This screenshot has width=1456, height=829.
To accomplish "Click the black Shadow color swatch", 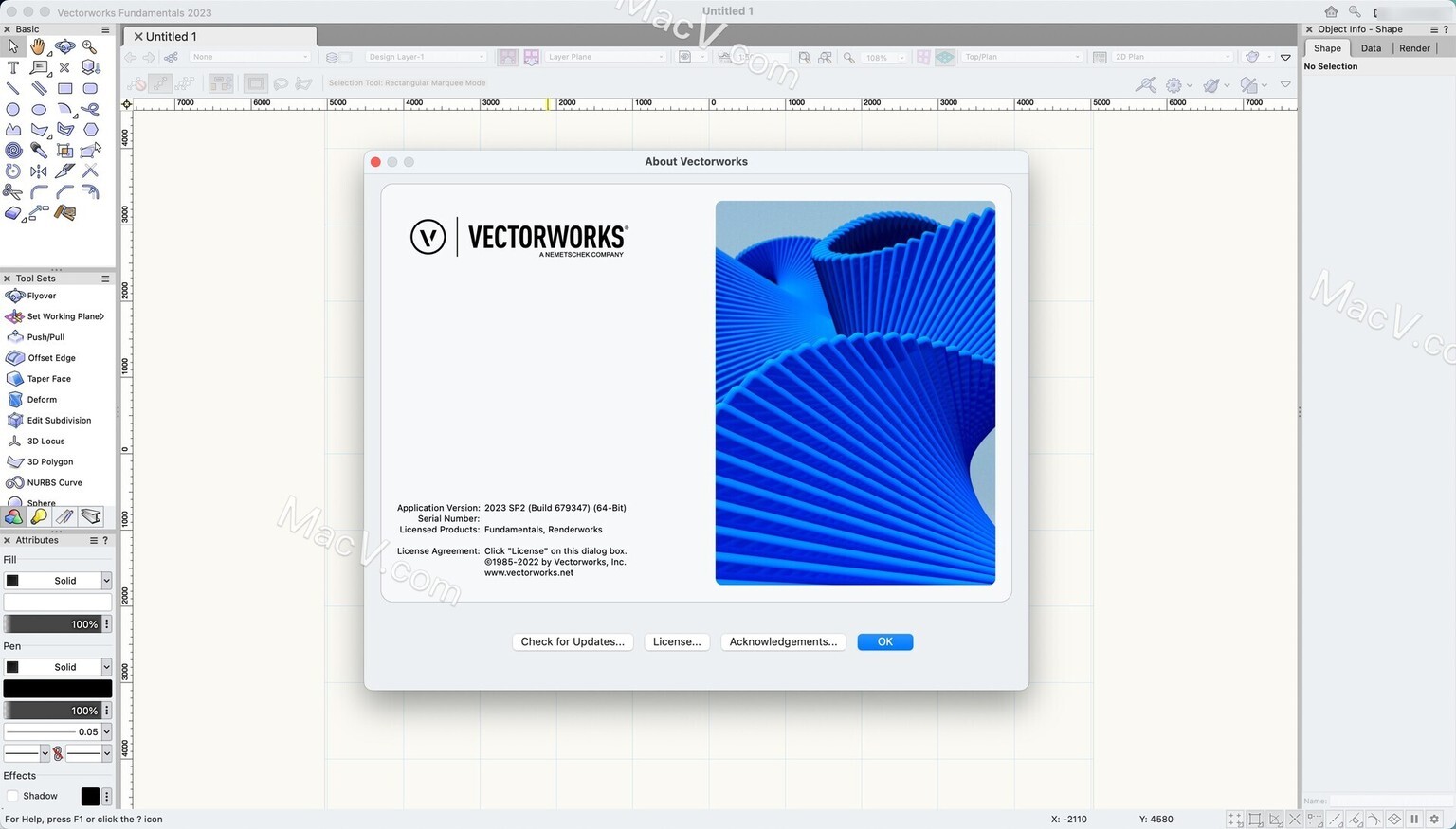I will 90,797.
